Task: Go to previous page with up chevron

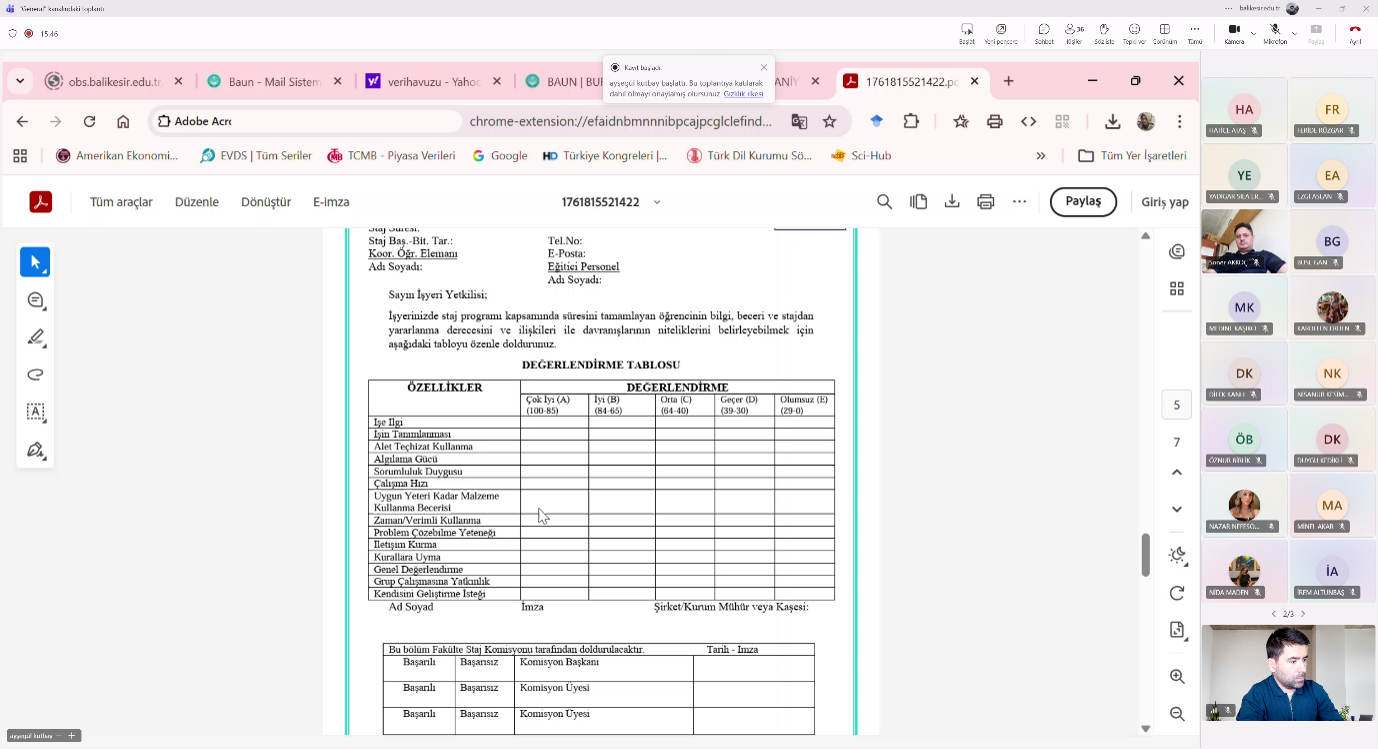Action: [1177, 472]
